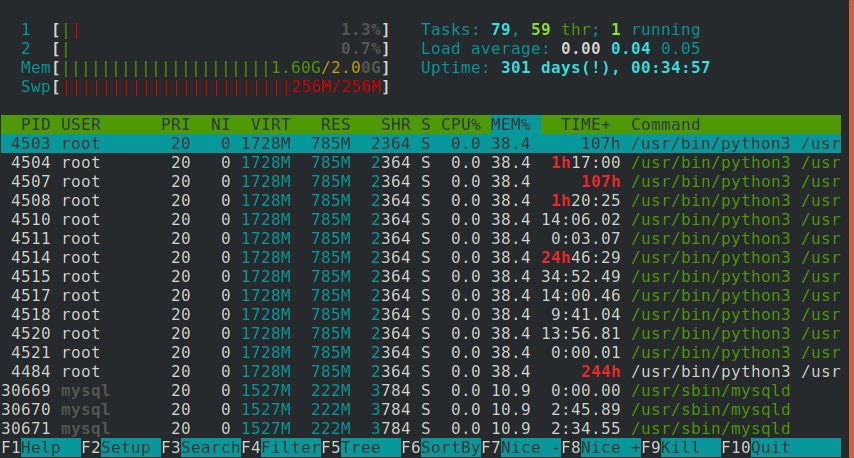Open the F6 SortBy menu

[441, 448]
